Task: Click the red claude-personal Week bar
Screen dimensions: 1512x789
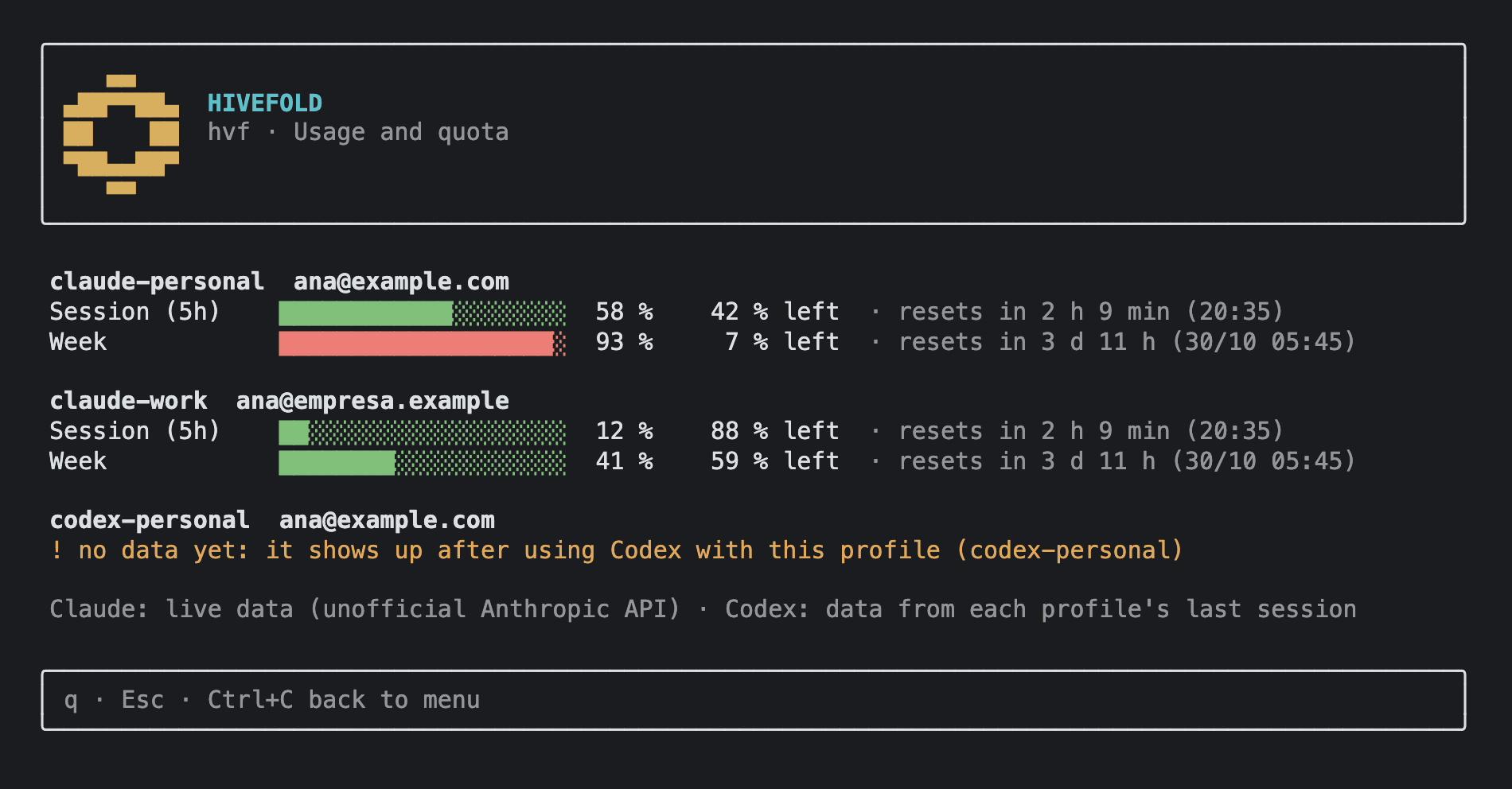Action: 423,343
